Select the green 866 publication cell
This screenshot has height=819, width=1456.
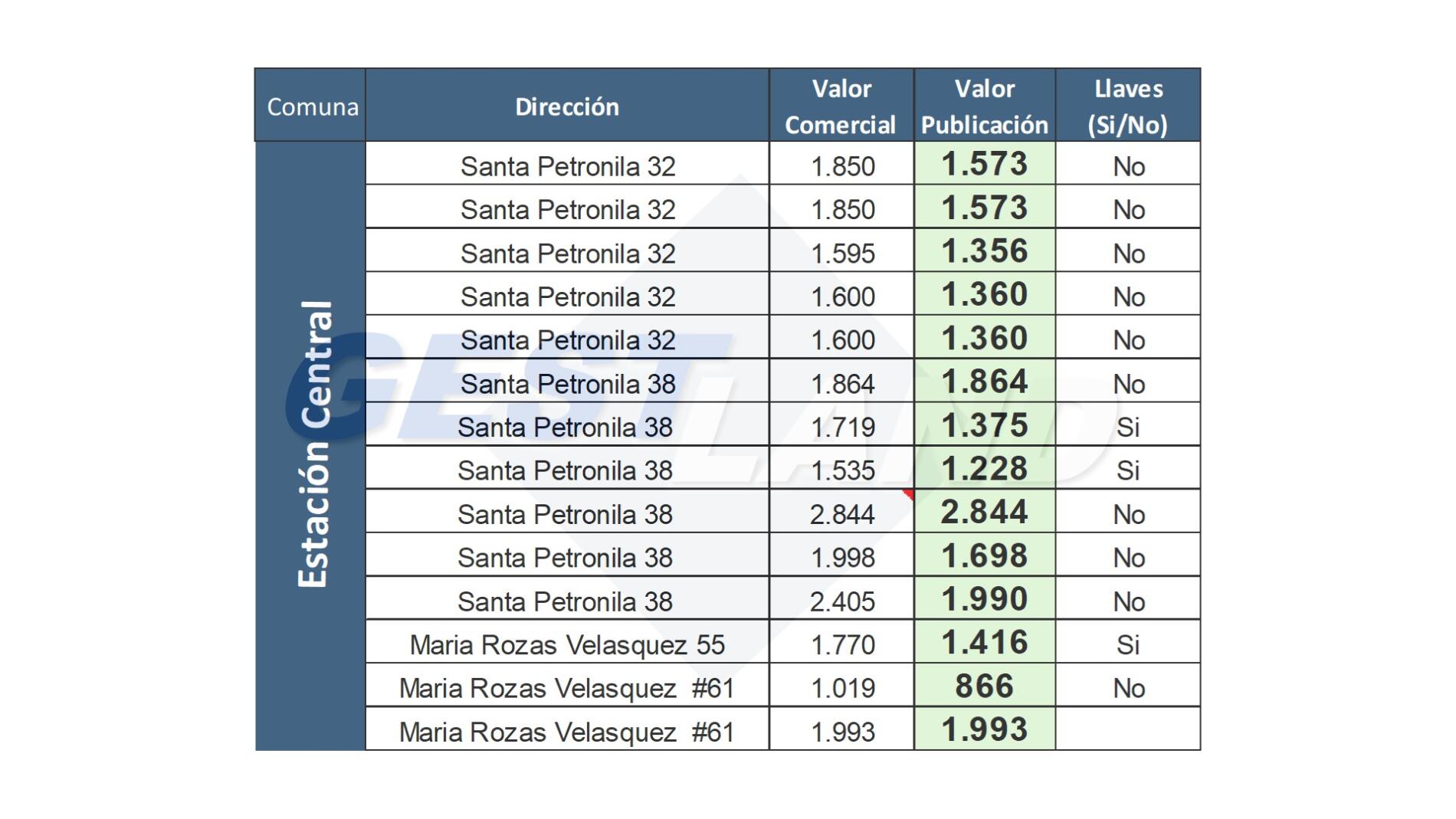coord(984,686)
